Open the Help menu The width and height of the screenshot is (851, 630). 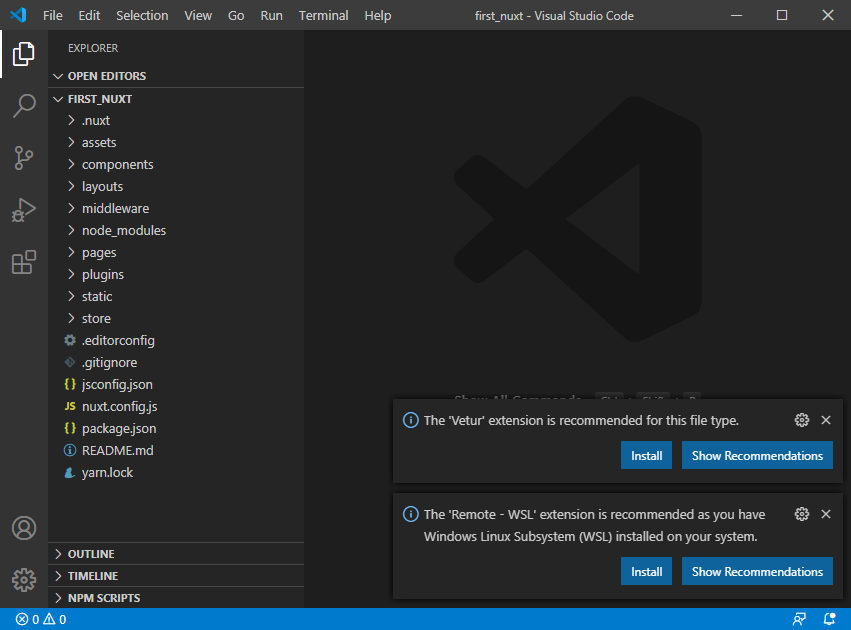(x=378, y=15)
